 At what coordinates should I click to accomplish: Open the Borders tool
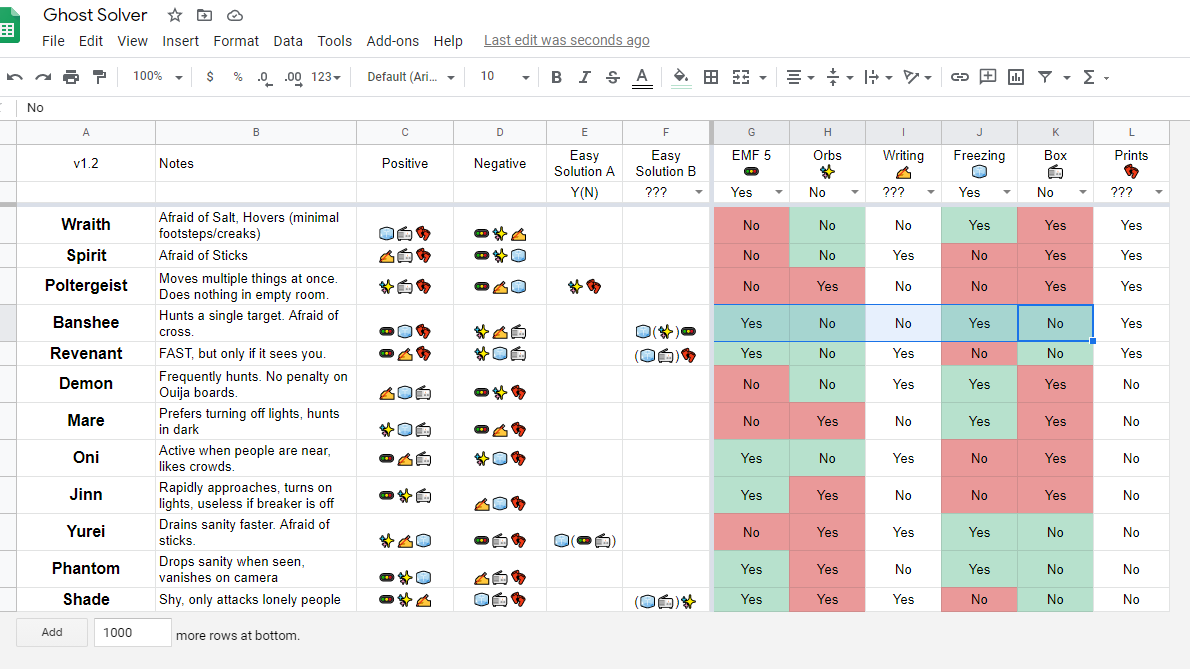(711, 77)
